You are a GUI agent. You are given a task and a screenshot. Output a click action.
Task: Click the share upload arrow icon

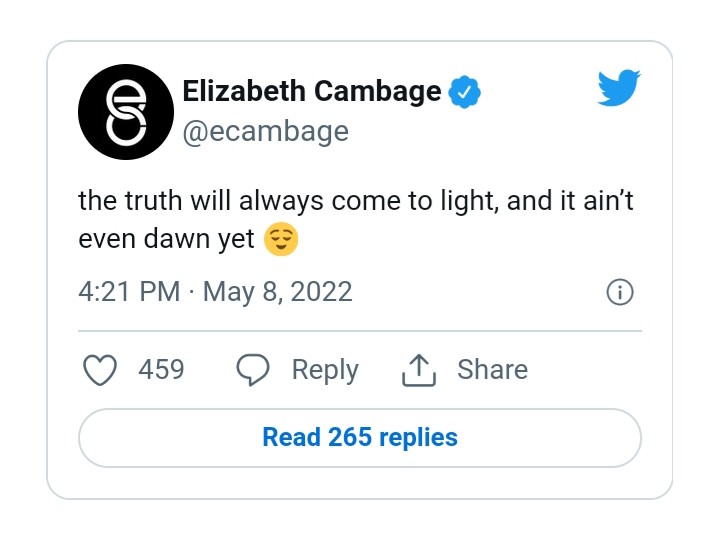coord(419,371)
